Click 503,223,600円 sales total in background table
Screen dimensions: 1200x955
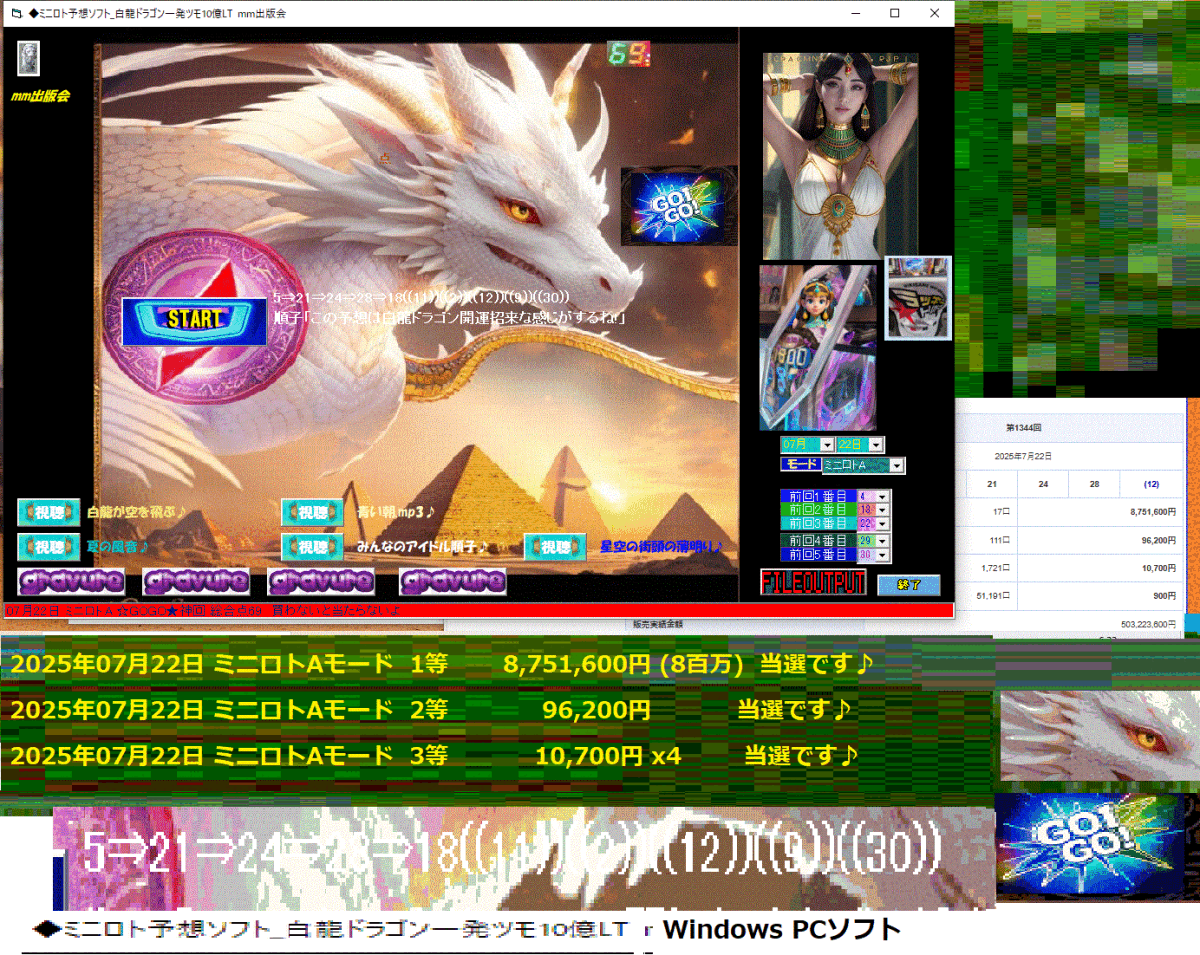pyautogui.click(x=1148, y=623)
